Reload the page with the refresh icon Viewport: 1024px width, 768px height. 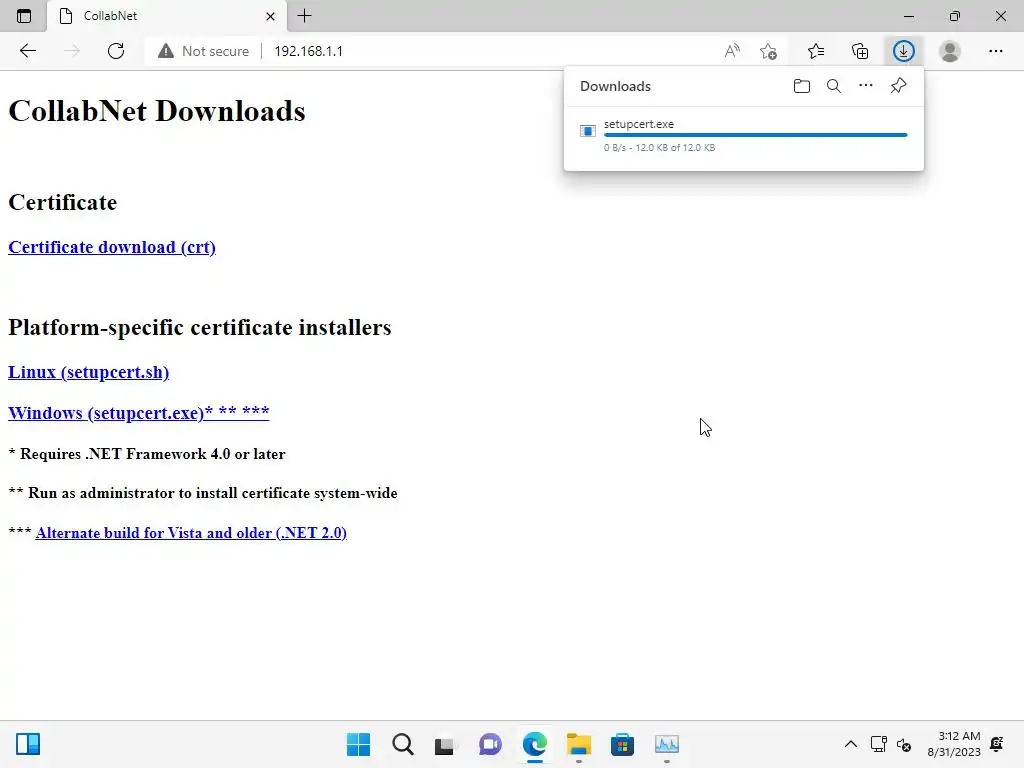click(116, 51)
